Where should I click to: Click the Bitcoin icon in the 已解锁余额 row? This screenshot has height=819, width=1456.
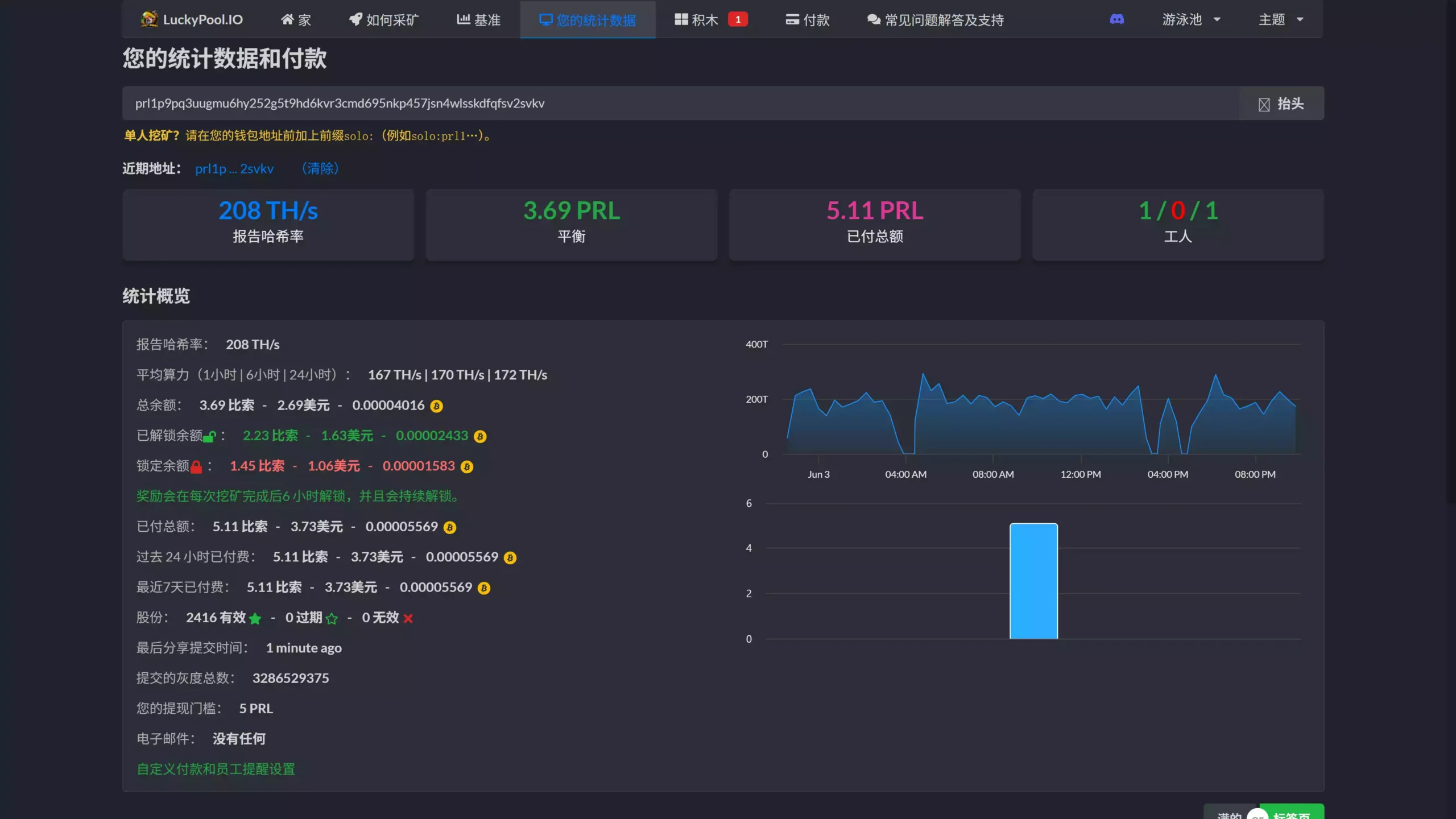pos(480,436)
